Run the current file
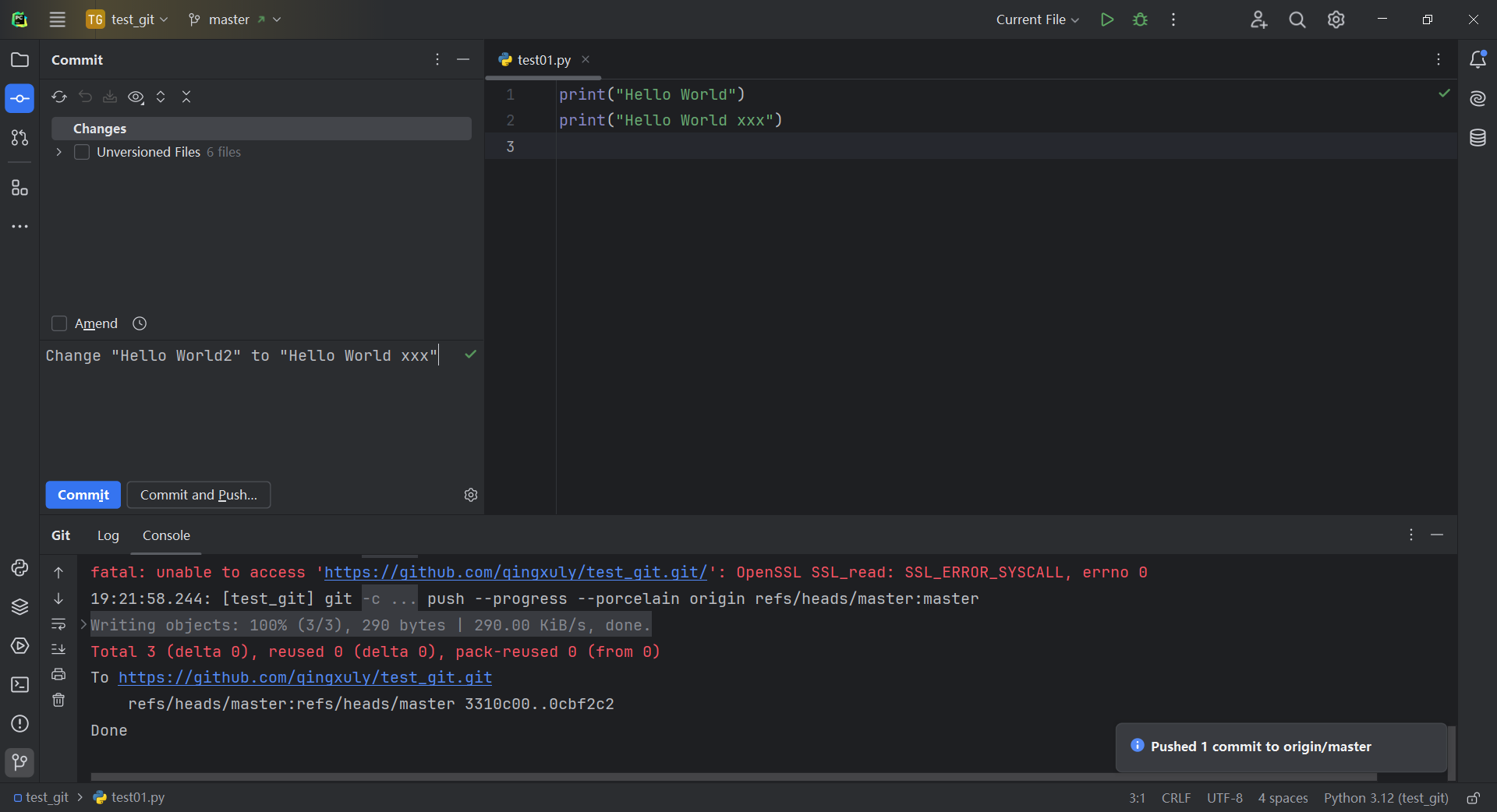This screenshot has width=1497, height=812. click(1106, 19)
